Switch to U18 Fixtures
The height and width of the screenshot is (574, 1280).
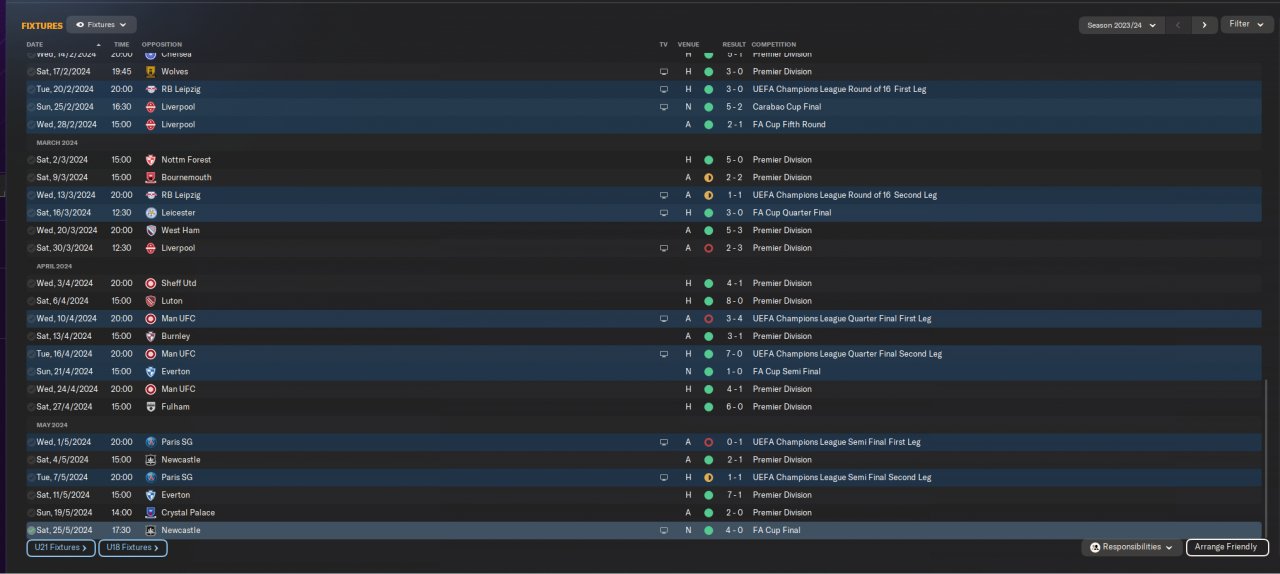pos(132,548)
